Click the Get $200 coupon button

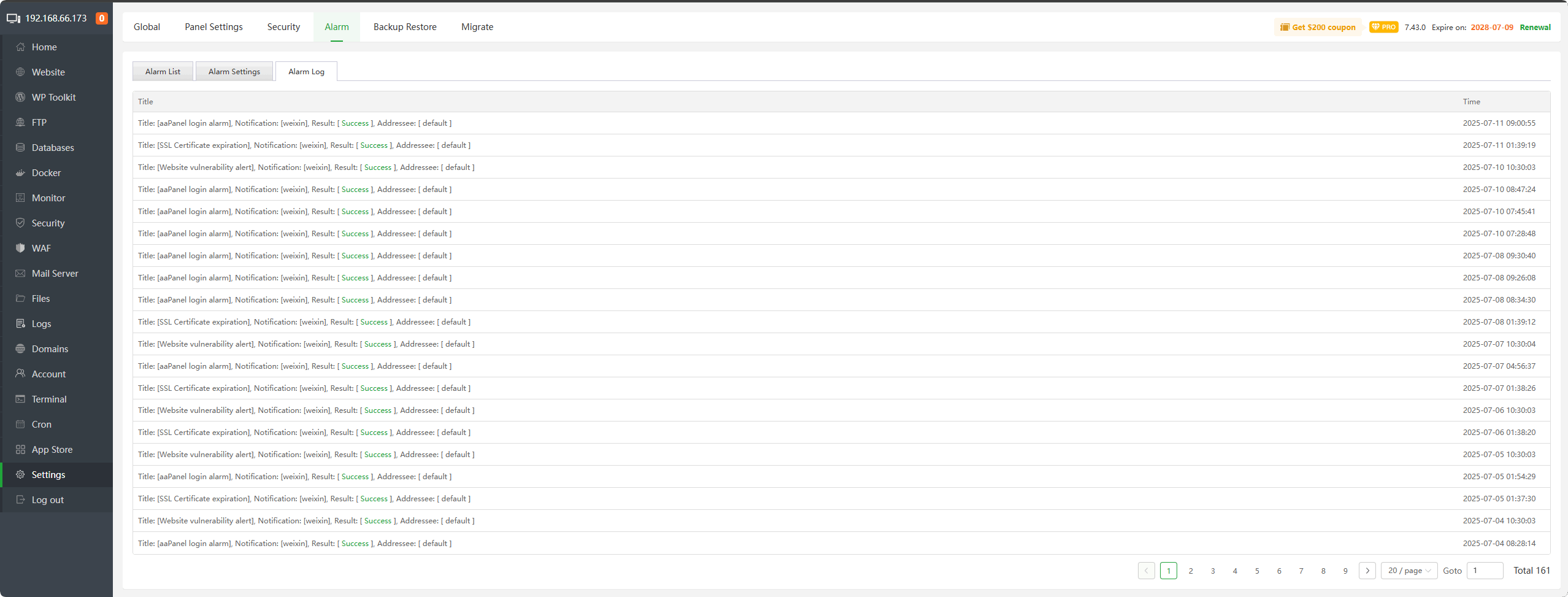1318,28
